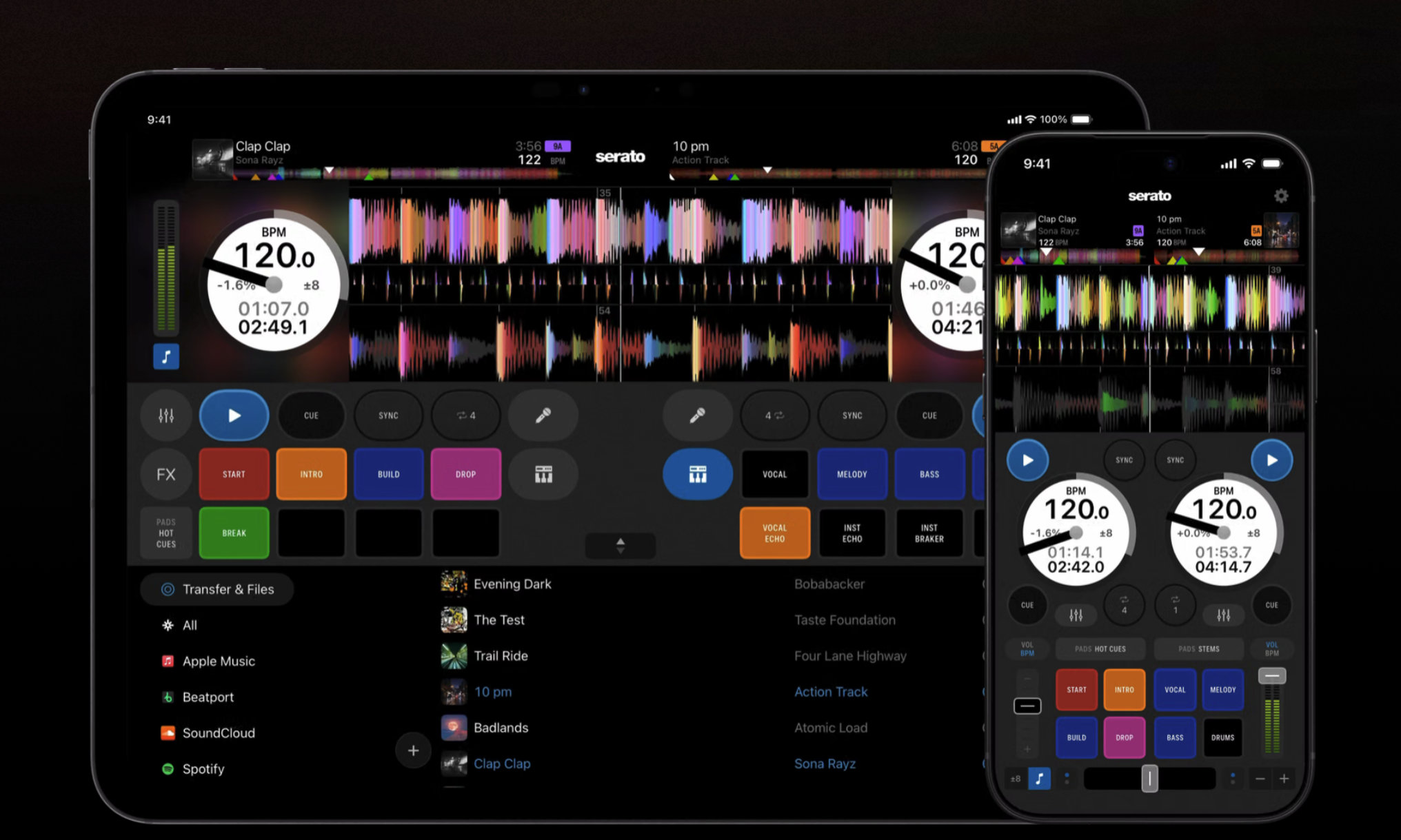The height and width of the screenshot is (840, 1401).
Task: Toggle key lock note icon on iPhone
Action: click(1039, 779)
